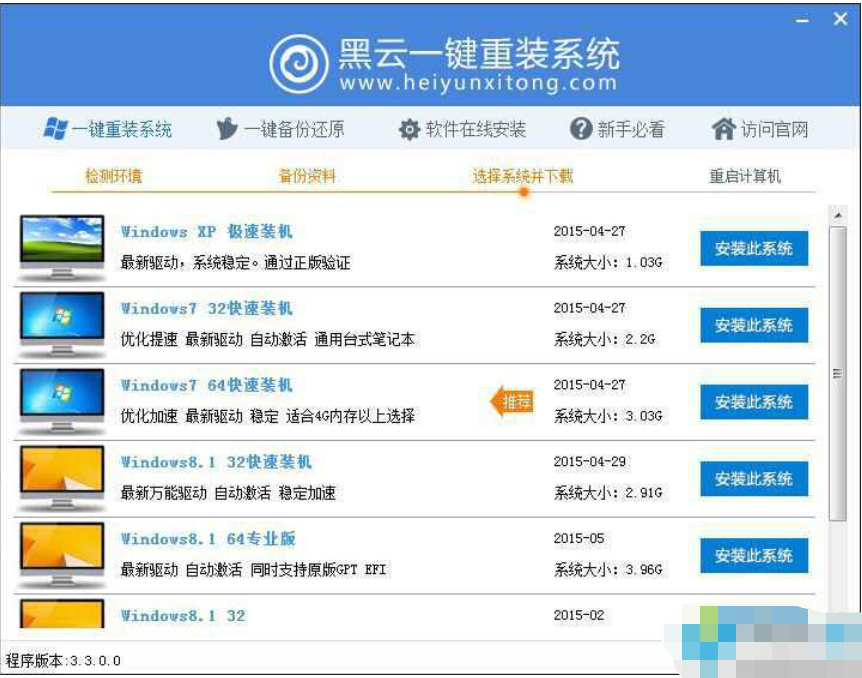Image resolution: width=862 pixels, height=678 pixels.
Task: Open Windows8.1 64专业版 title
Action: point(208,539)
